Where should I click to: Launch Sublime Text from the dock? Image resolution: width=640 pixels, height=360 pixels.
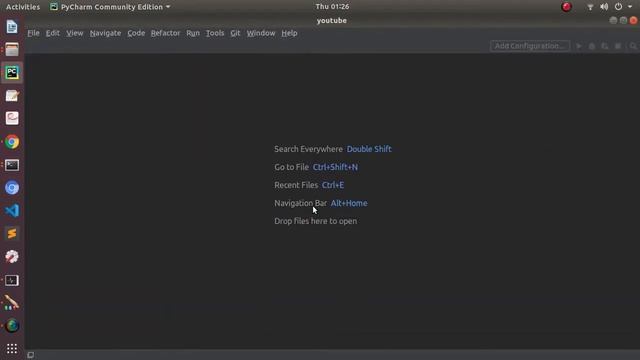[x=12, y=233]
